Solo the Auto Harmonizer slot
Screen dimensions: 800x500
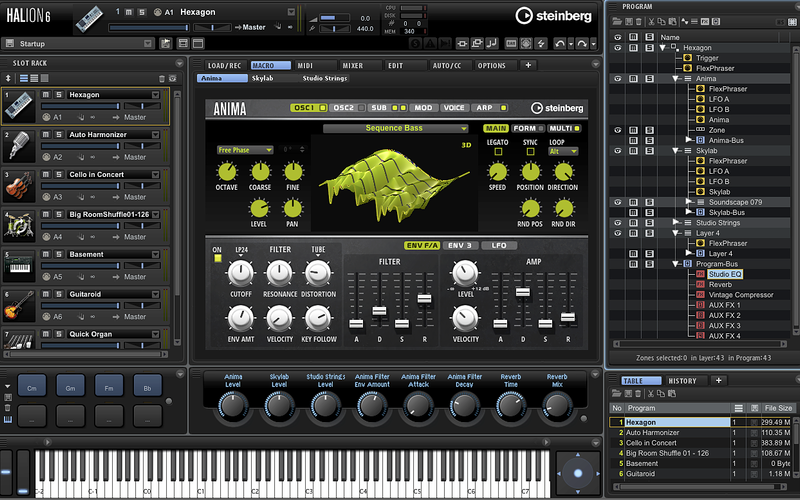(59, 135)
